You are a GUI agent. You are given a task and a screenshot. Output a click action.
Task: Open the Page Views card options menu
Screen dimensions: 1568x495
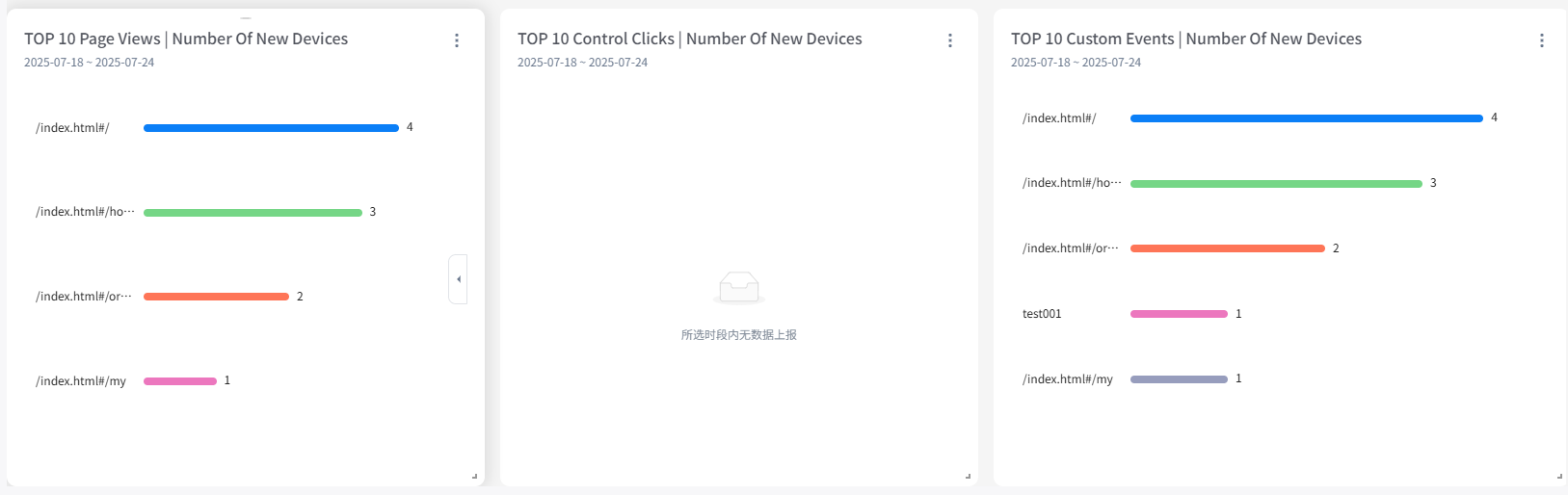point(457,40)
